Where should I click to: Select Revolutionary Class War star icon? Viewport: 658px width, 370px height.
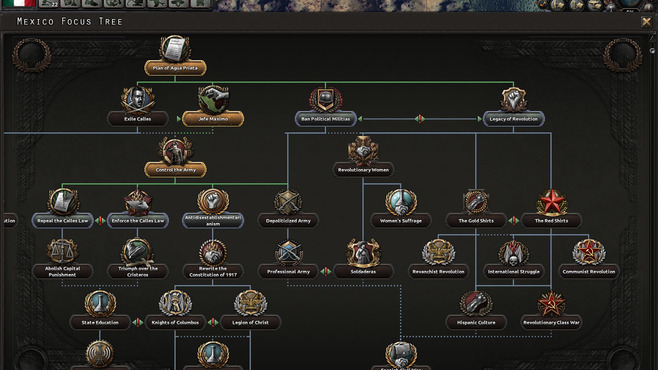point(551,303)
